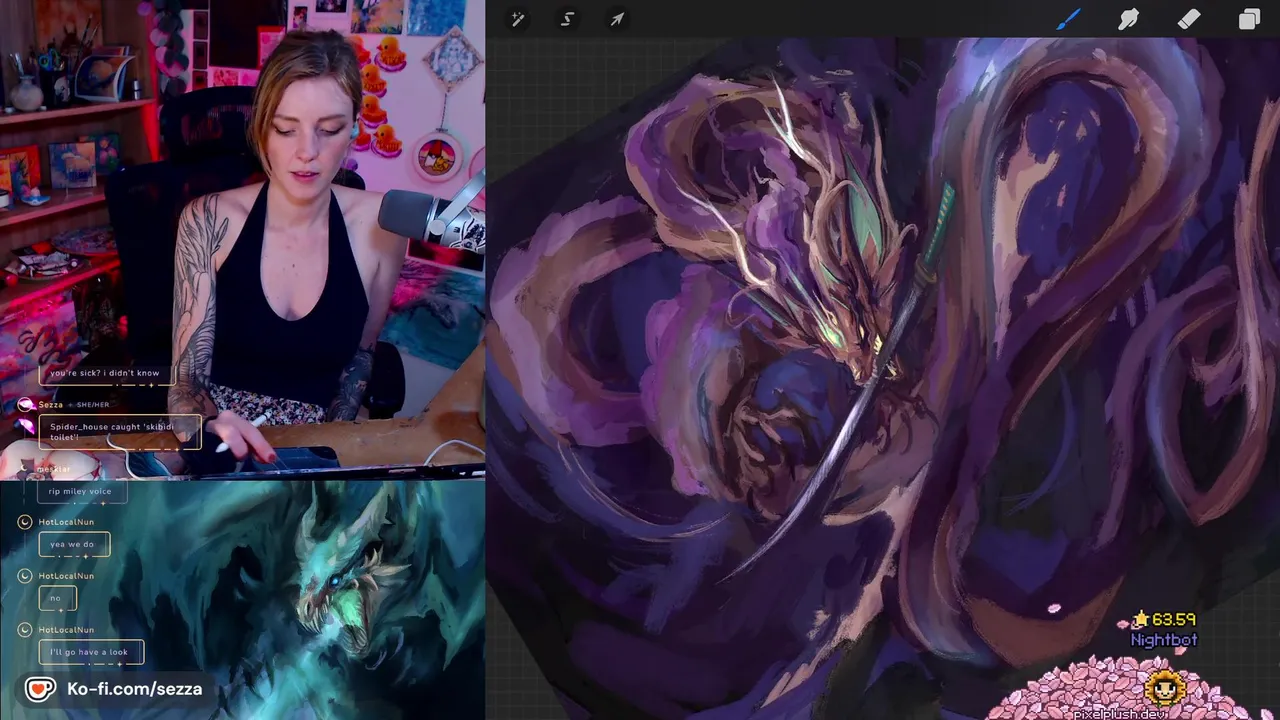Click the Ko-fi.com/sezza link text

134,689
